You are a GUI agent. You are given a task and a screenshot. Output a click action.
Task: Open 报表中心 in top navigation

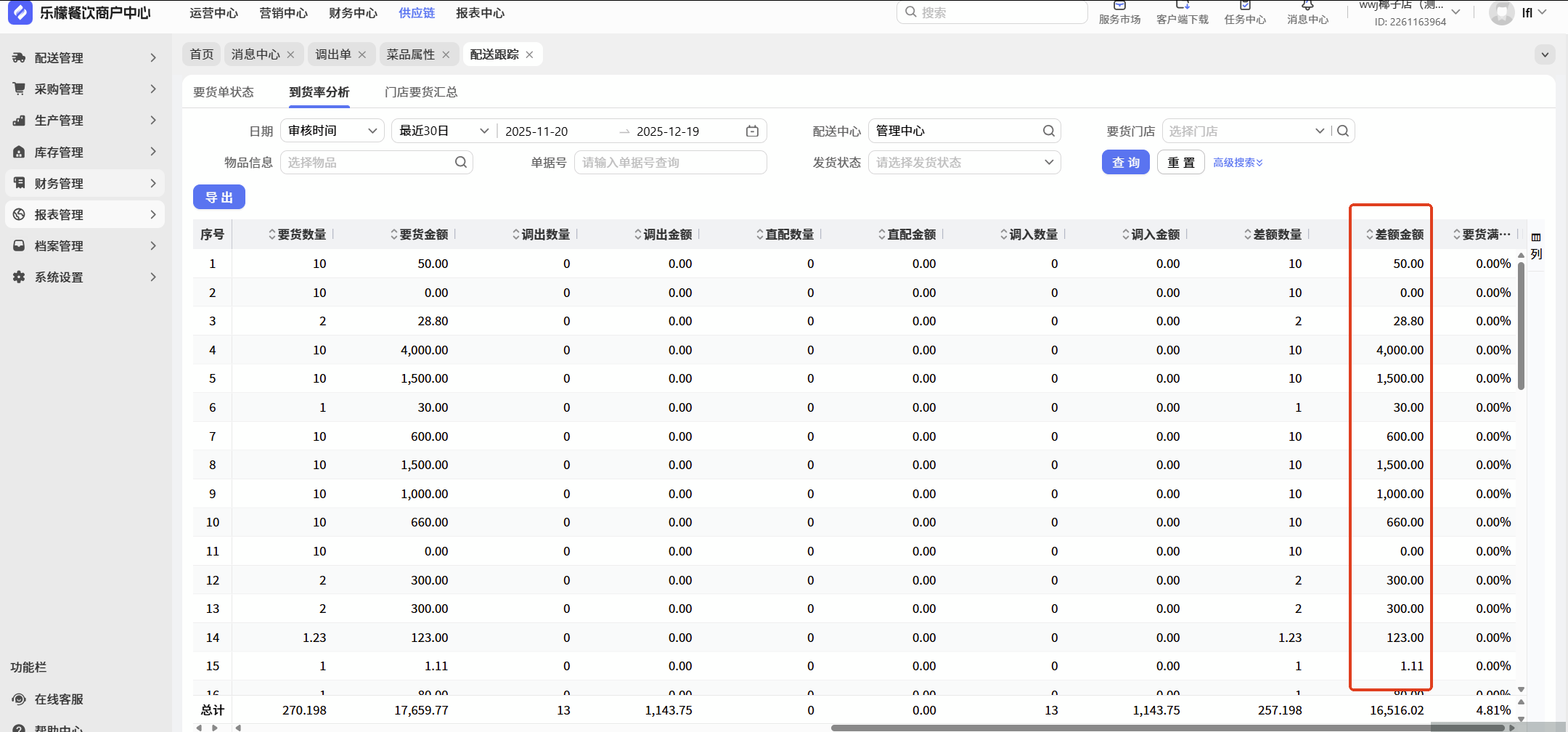(480, 13)
